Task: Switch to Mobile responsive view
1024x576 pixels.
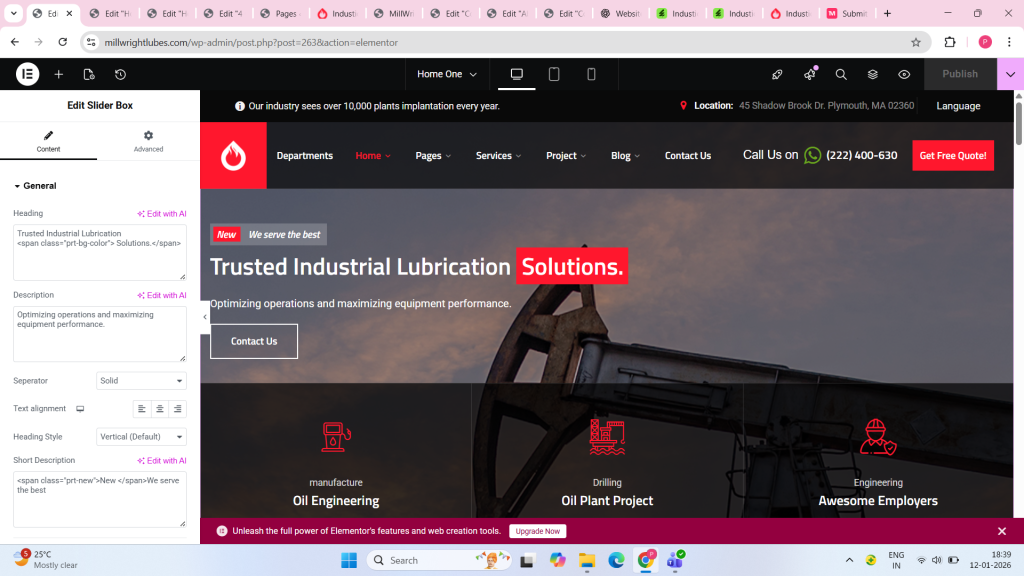Action: point(591,74)
